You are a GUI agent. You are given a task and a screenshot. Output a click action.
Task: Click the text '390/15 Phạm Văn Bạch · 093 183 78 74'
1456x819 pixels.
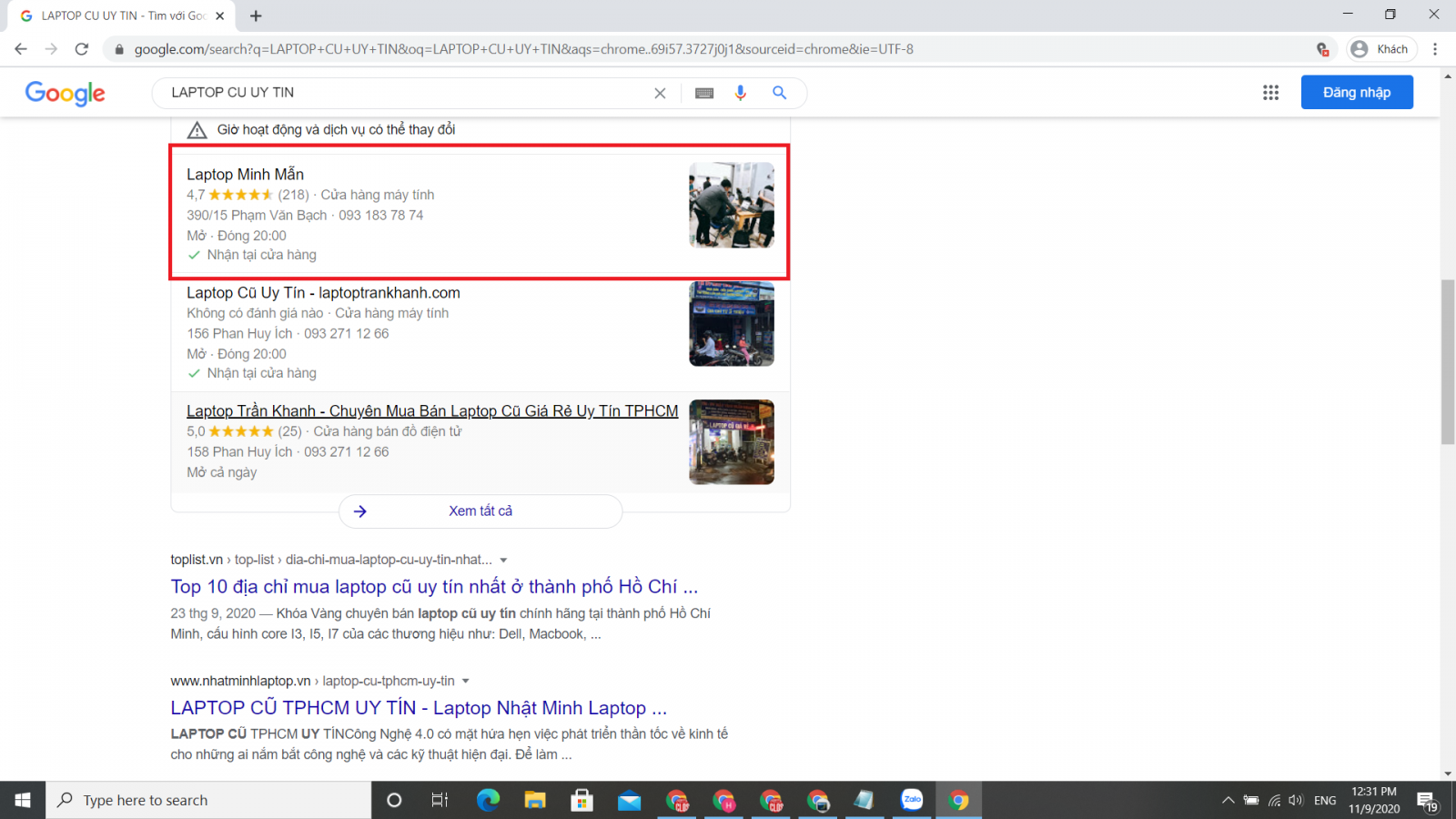[305, 215]
